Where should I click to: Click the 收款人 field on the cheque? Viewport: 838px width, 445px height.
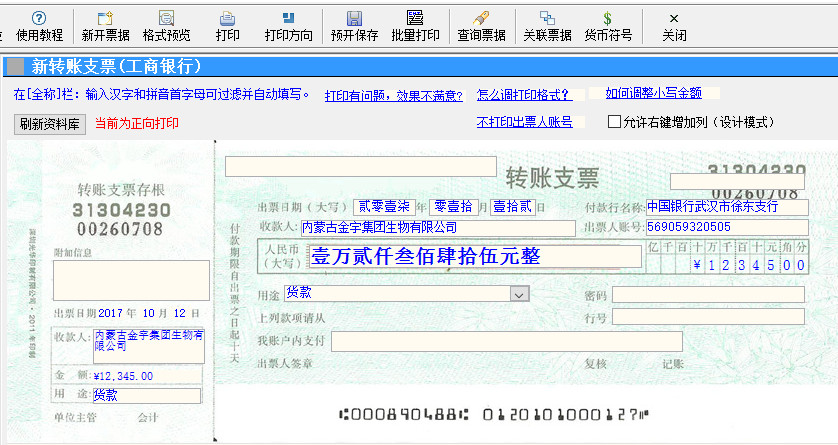(x=438, y=228)
